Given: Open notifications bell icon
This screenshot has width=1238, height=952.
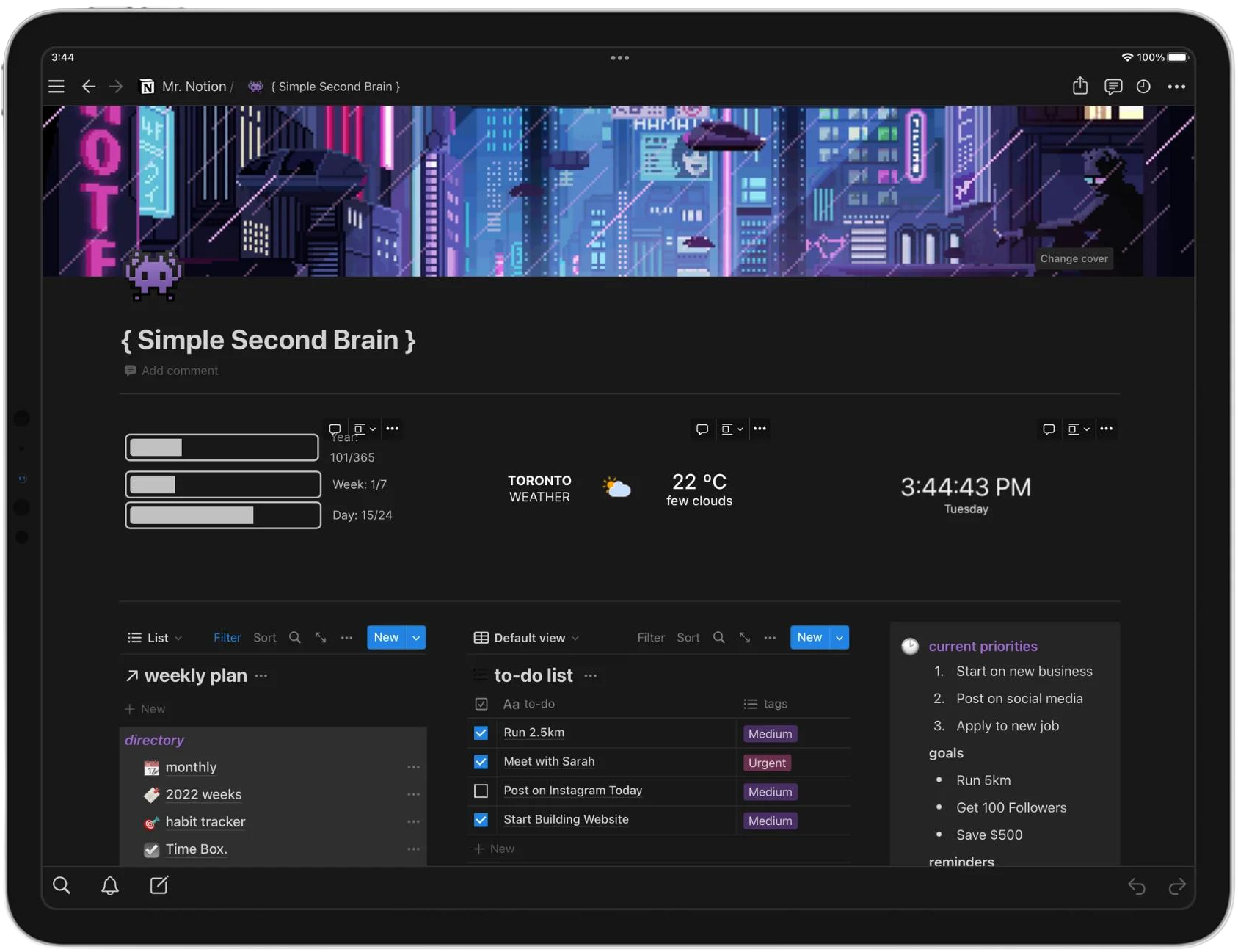Looking at the screenshot, I should [110, 886].
